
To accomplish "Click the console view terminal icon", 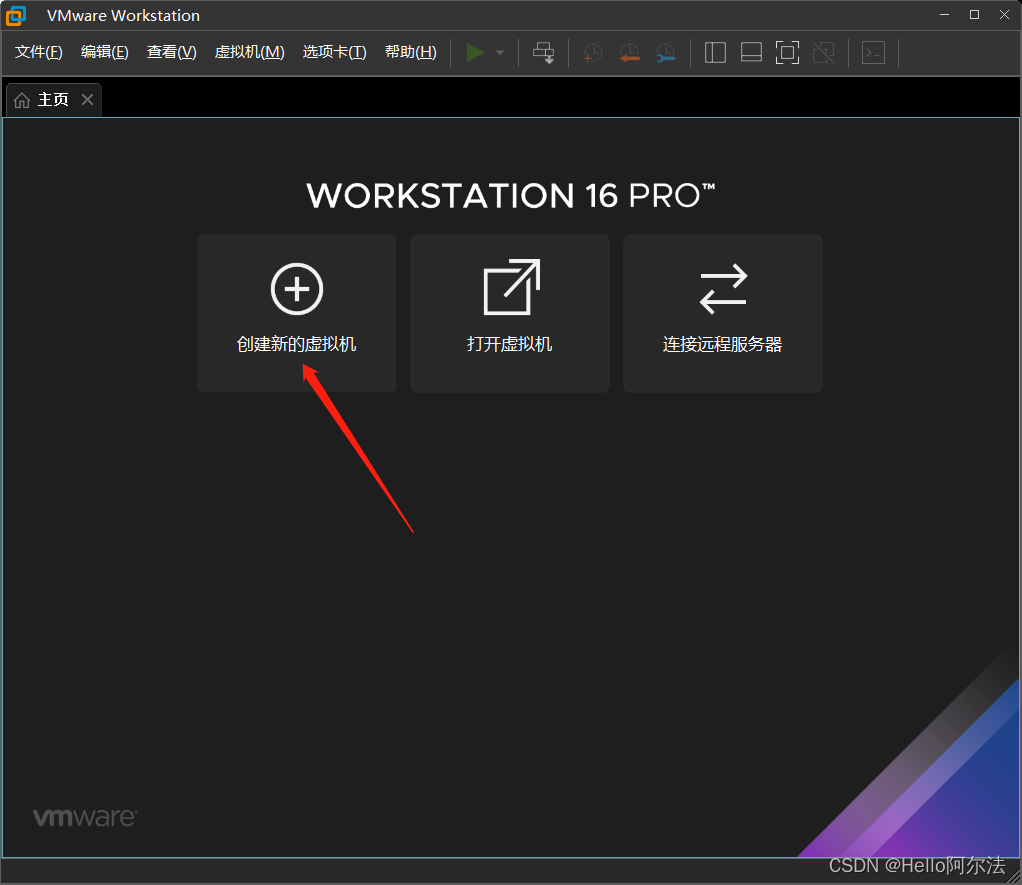I will click(873, 53).
